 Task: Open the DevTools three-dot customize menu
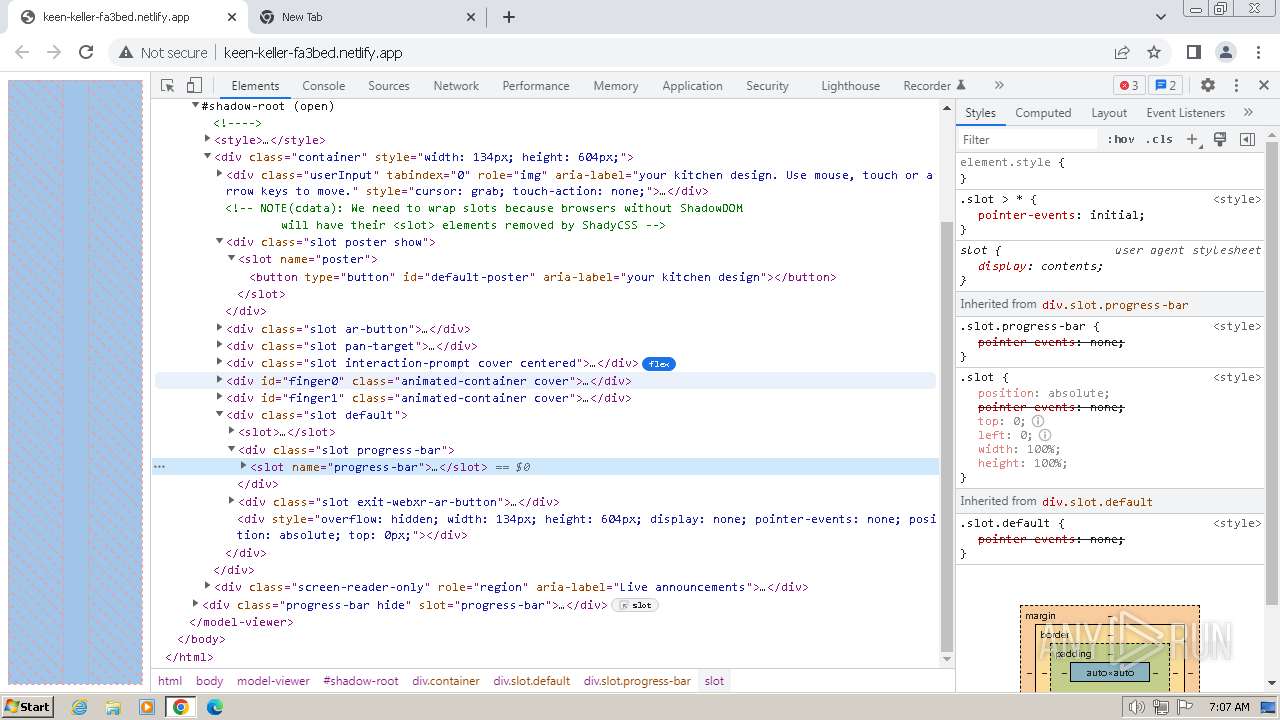click(x=1236, y=86)
